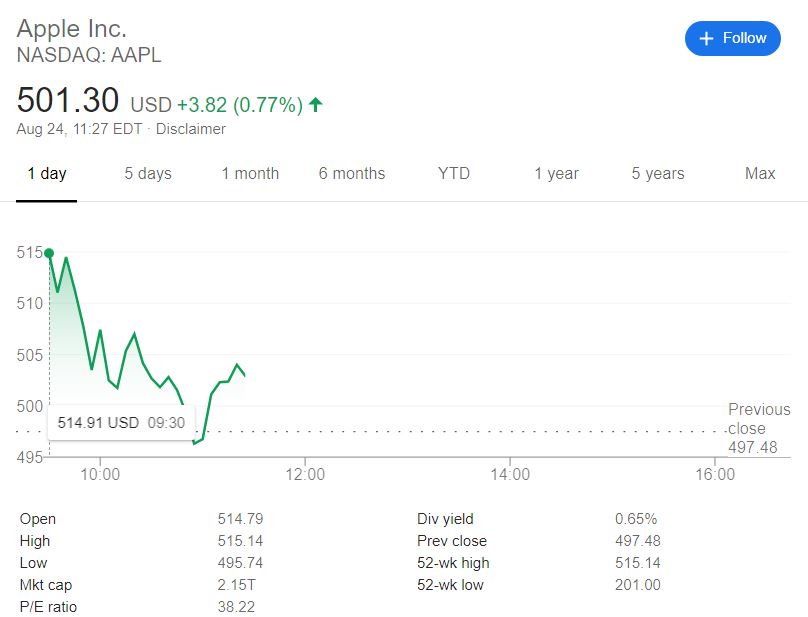Click the High value in left column

240,541
